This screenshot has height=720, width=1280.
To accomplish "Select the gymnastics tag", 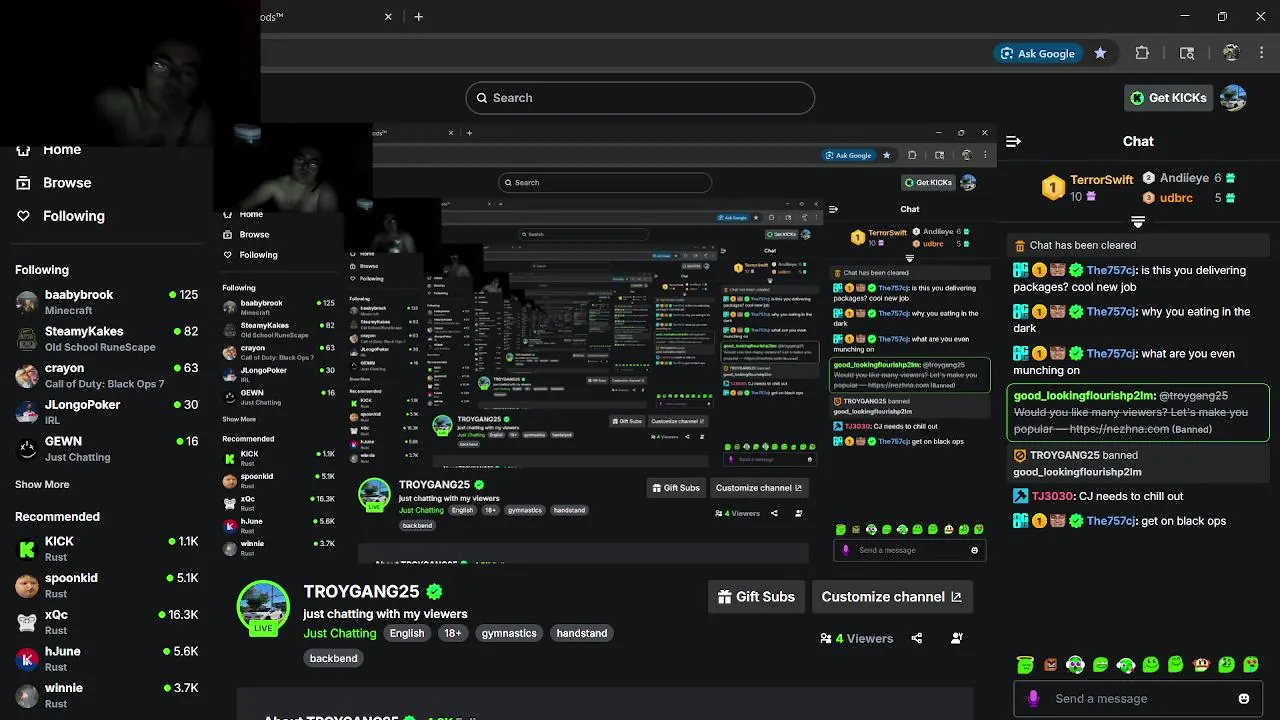I will point(509,633).
